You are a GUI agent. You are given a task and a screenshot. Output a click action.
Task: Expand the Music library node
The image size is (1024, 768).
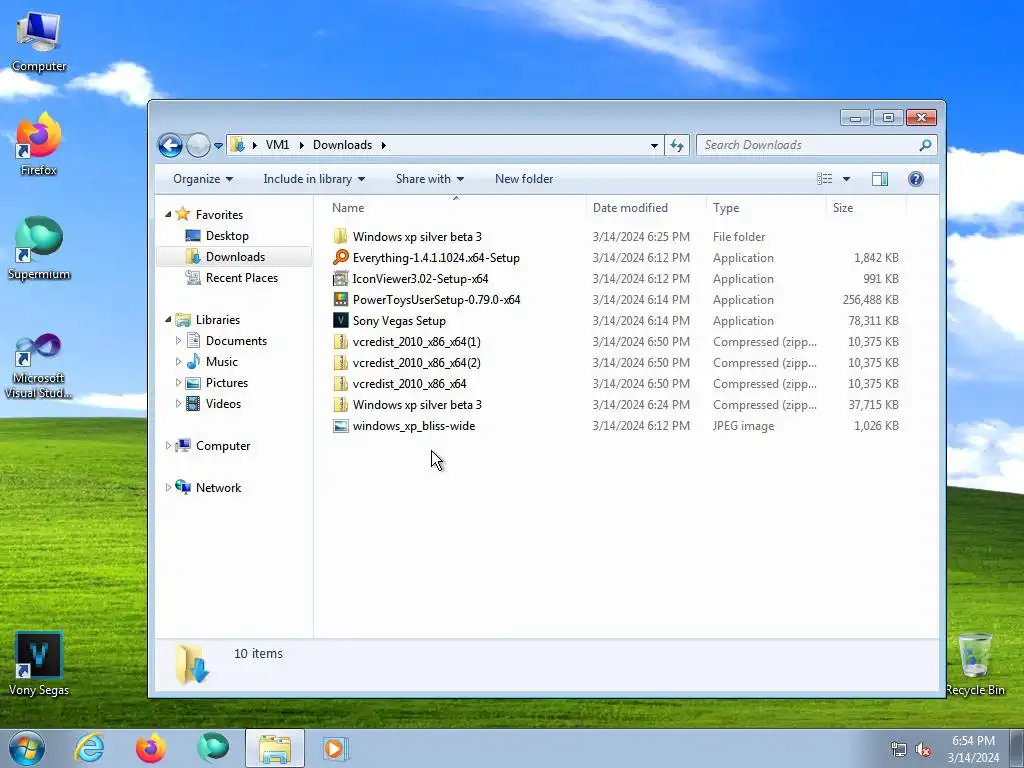pos(178,361)
